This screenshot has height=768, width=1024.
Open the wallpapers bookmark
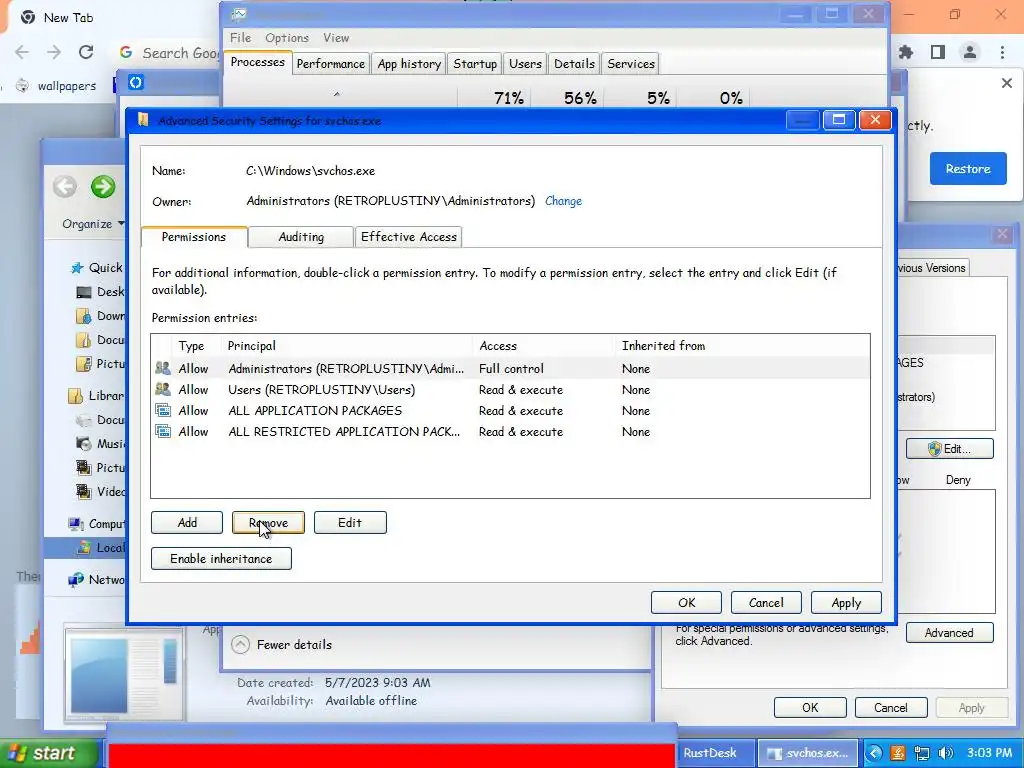pos(56,86)
